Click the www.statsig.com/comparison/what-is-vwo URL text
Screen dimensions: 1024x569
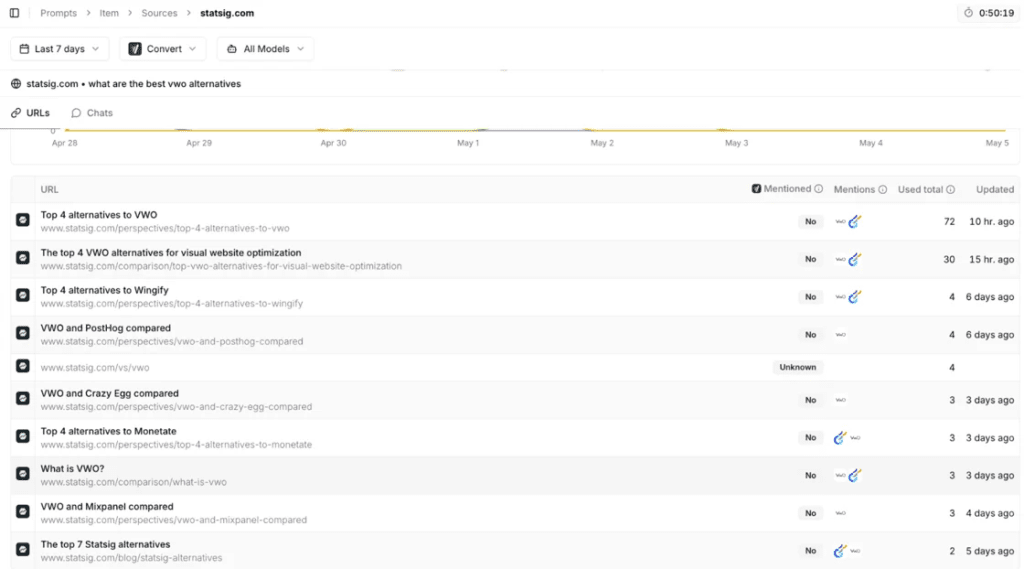point(133,482)
